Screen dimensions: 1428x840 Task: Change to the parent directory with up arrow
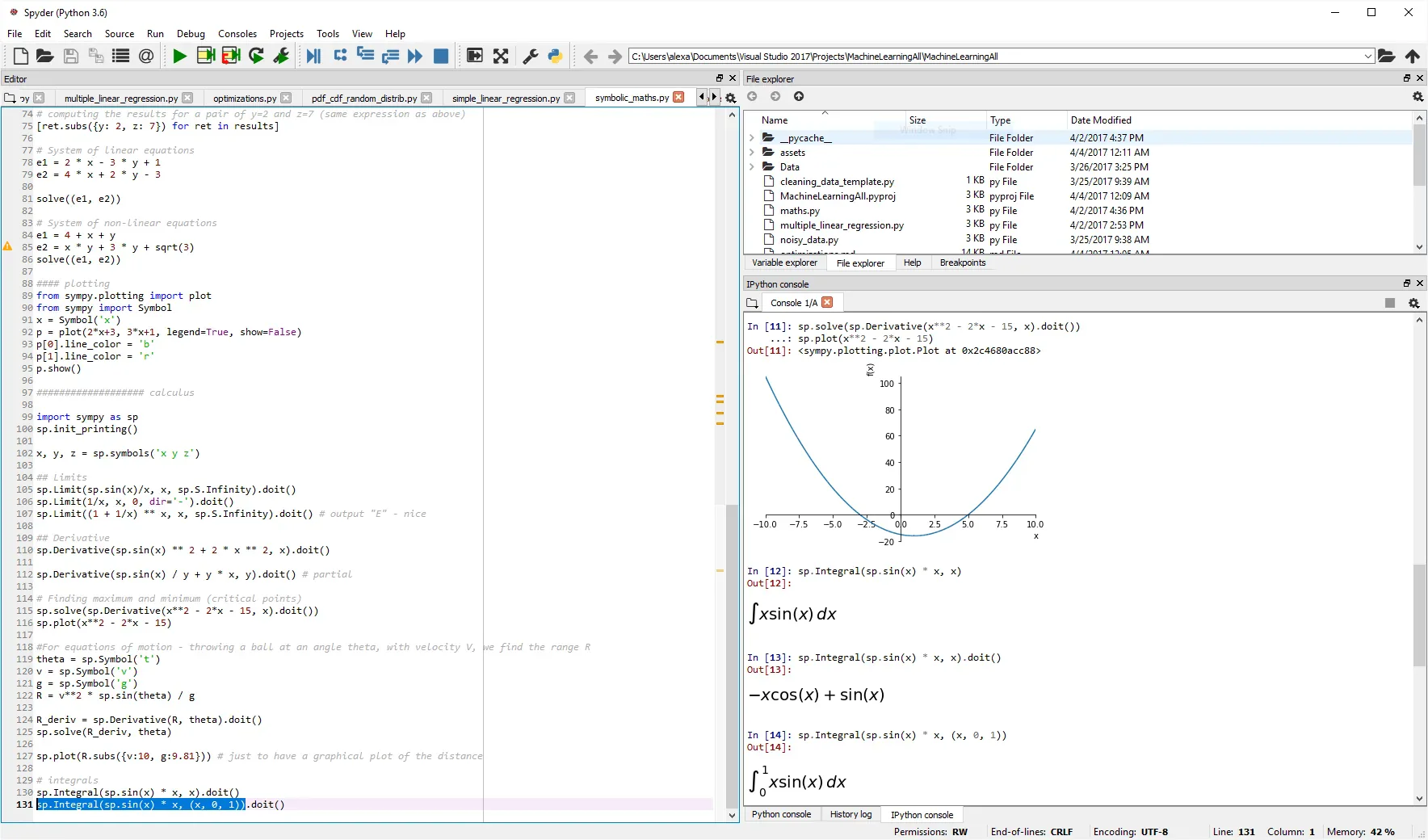(x=1413, y=56)
